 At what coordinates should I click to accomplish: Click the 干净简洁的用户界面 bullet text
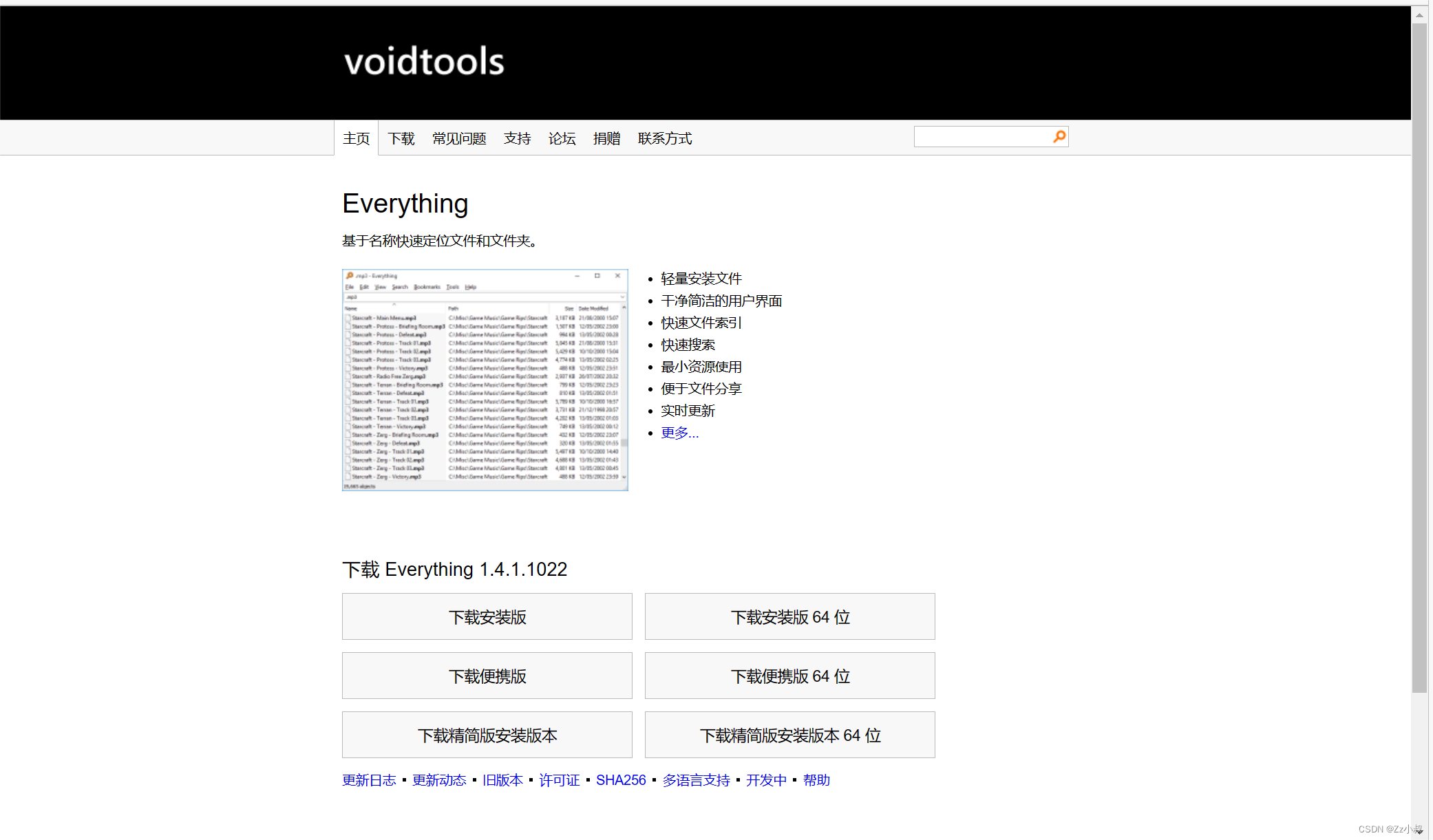pyautogui.click(x=721, y=301)
